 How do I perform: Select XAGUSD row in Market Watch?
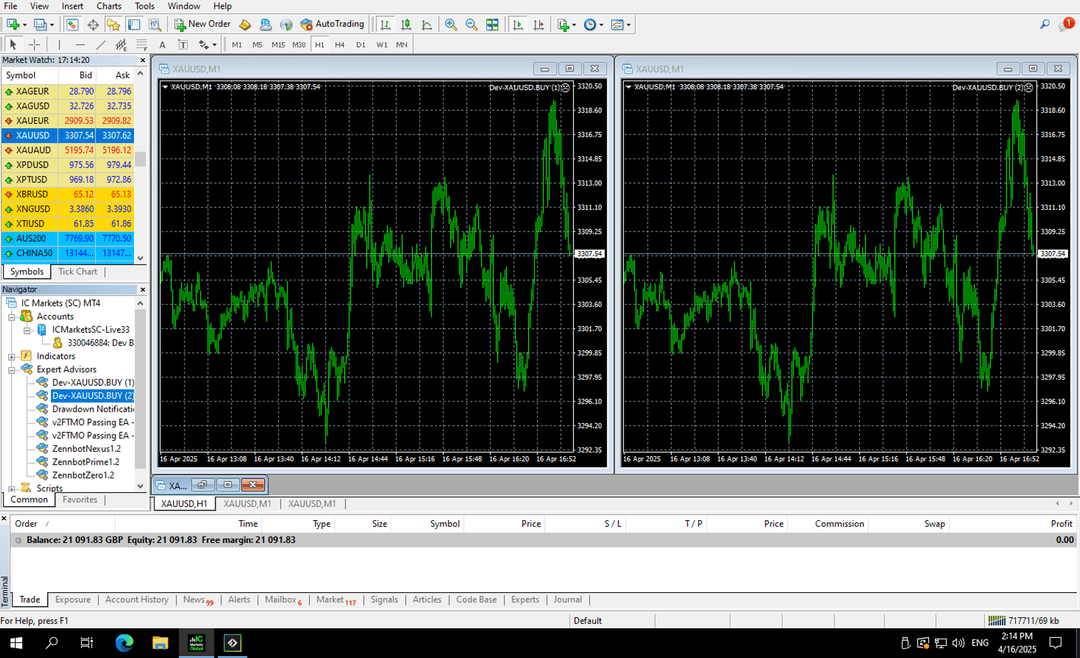pyautogui.click(x=33, y=105)
